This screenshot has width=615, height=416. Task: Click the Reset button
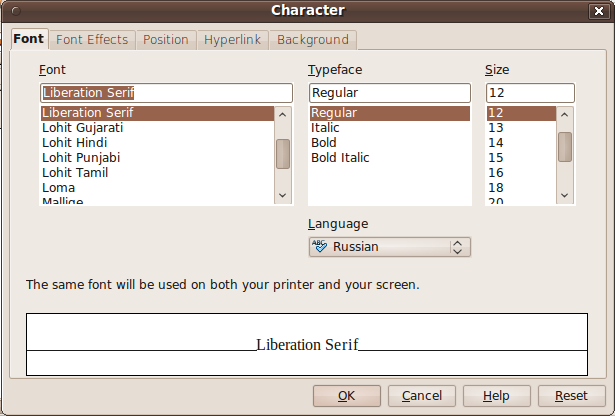click(571, 396)
